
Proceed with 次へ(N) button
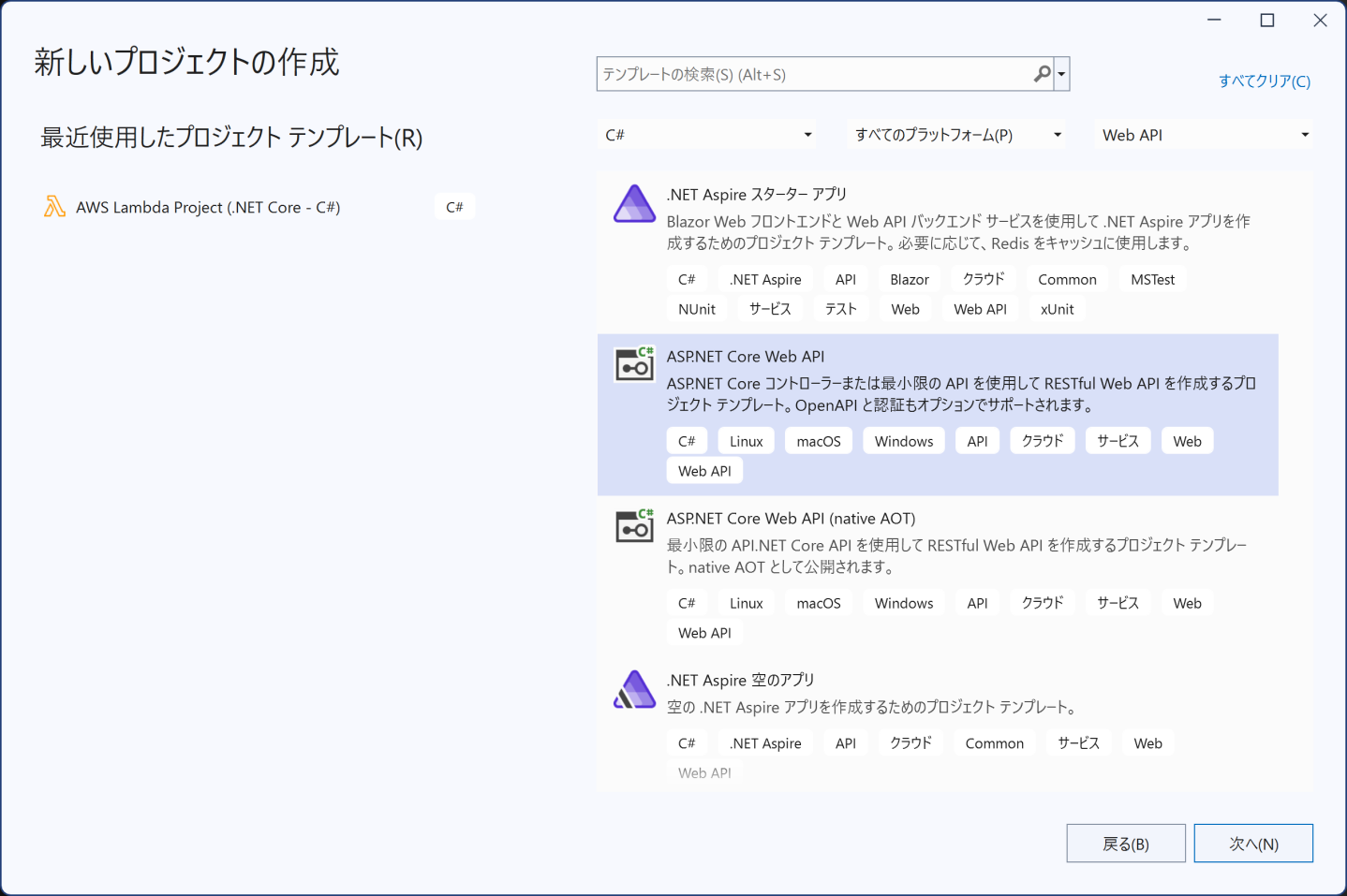pos(1253,844)
